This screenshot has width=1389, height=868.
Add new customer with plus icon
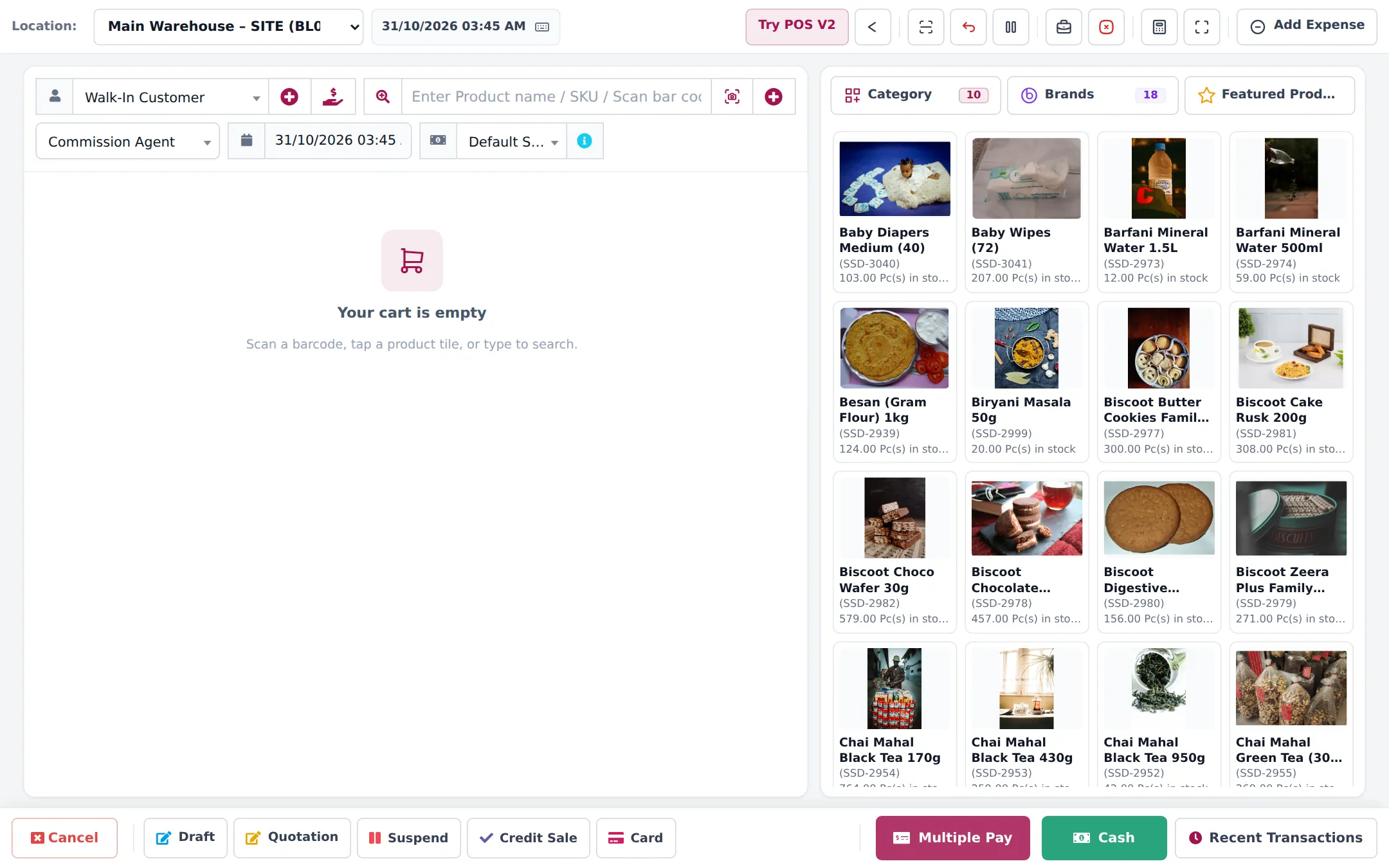(289, 97)
